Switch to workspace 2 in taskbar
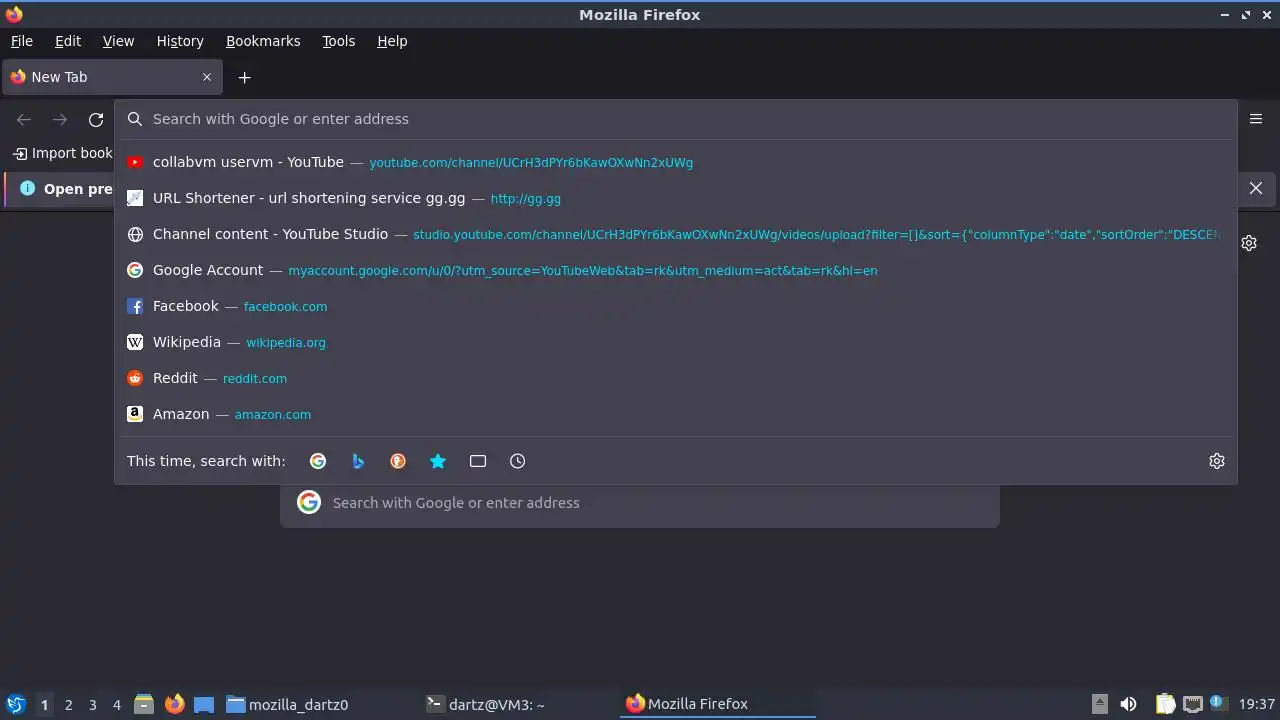This screenshot has height=720, width=1280. (x=68, y=704)
